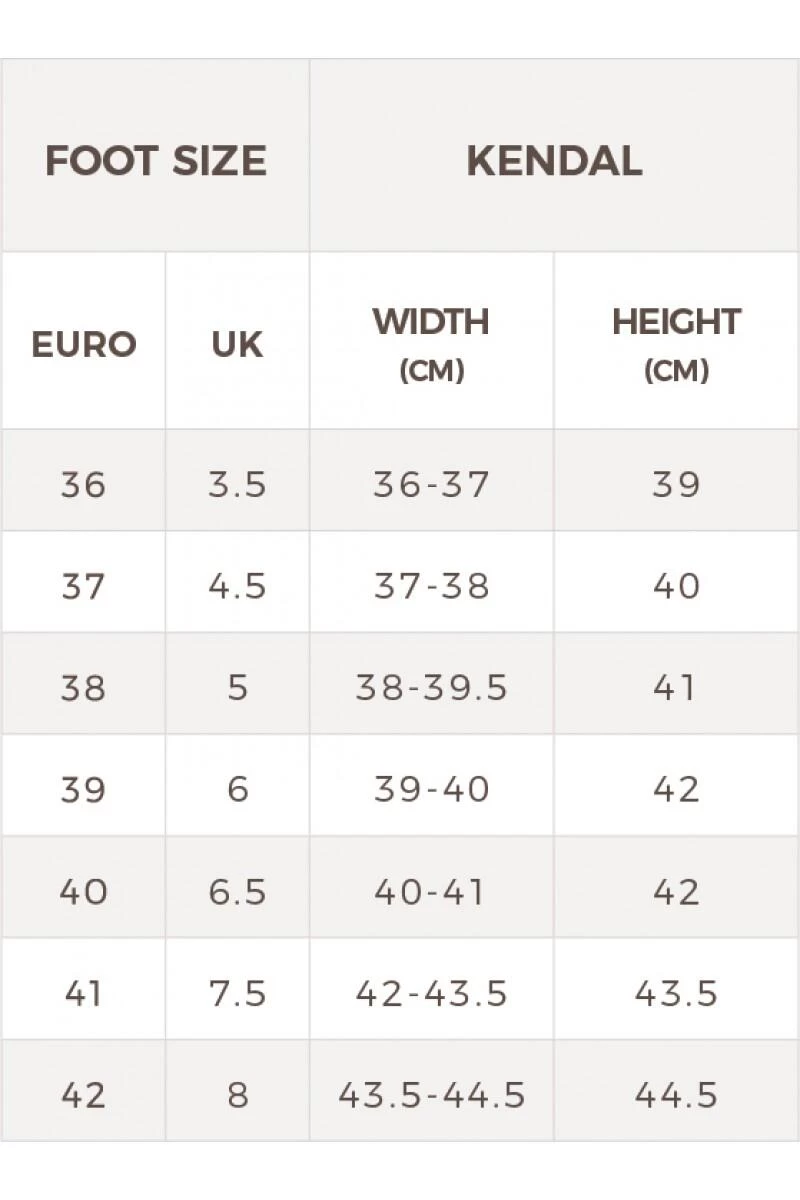Select the UK size 6 cell
The height and width of the screenshot is (1200, 800).
tap(237, 789)
